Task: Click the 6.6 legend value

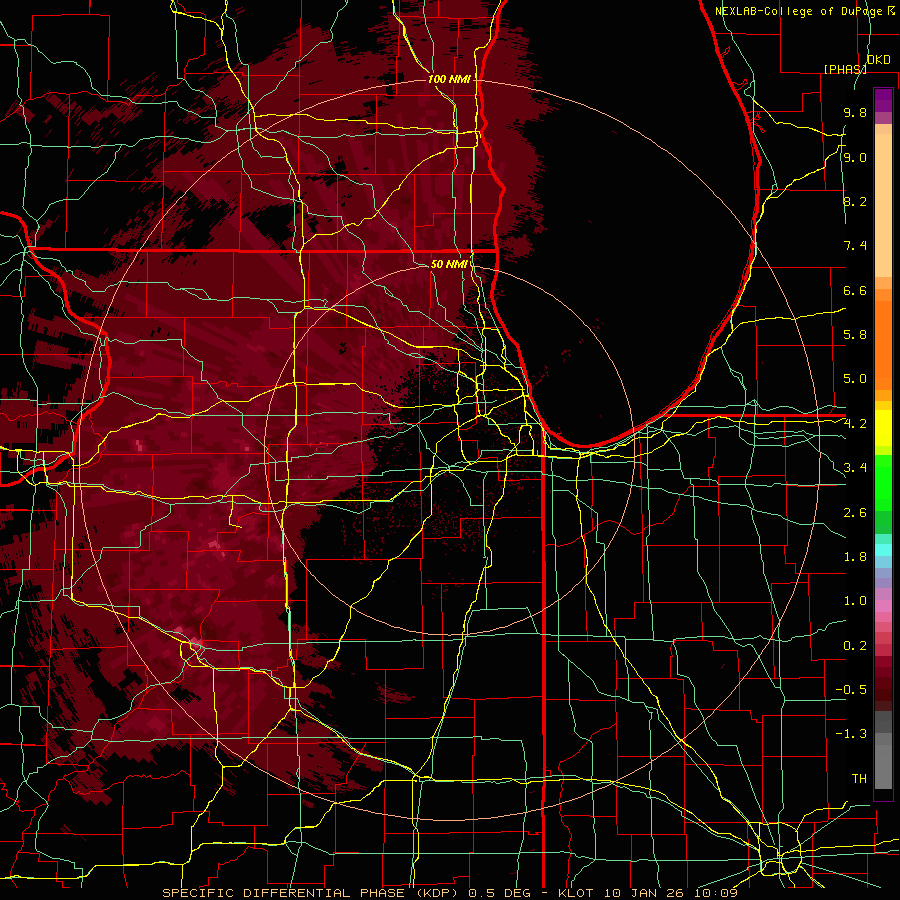Action: pyautogui.click(x=855, y=290)
